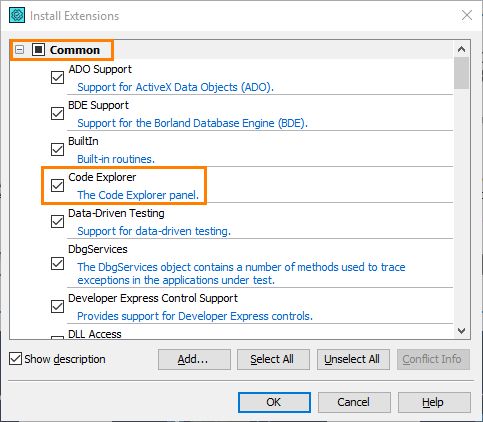Select the Code Explorer item name

102,177
